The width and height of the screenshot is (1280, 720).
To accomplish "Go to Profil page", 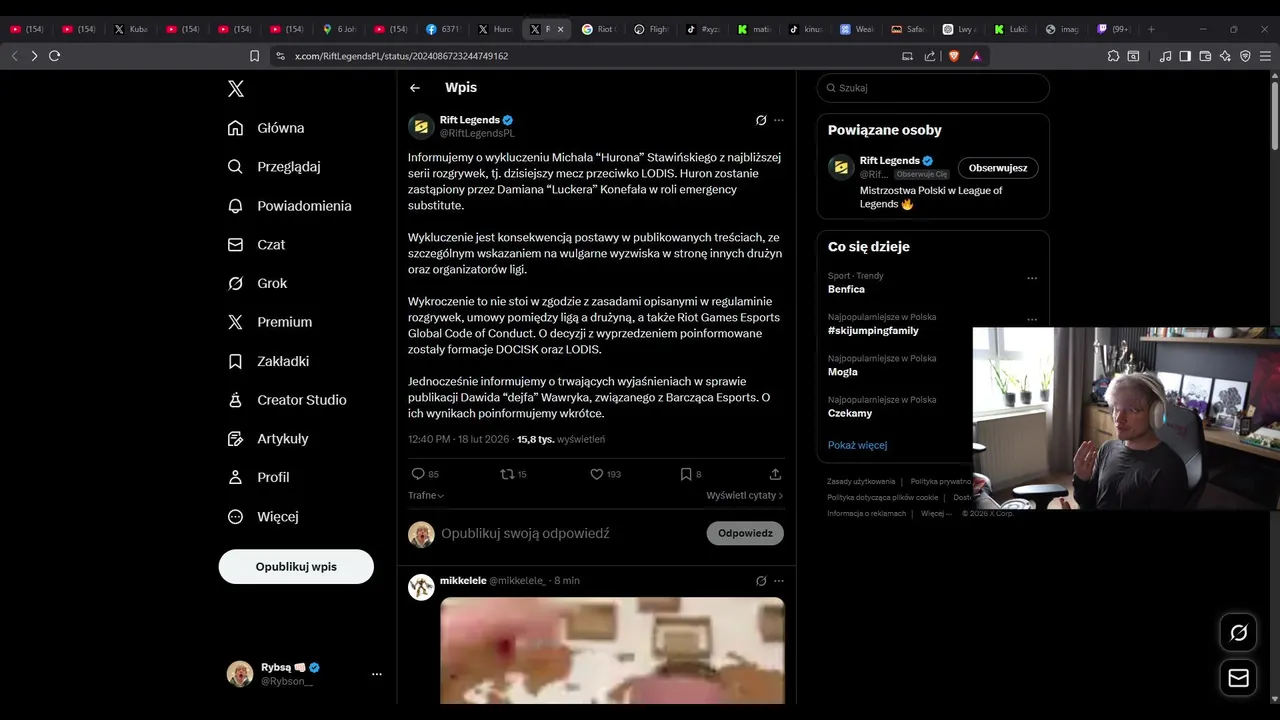I will pos(258,478).
